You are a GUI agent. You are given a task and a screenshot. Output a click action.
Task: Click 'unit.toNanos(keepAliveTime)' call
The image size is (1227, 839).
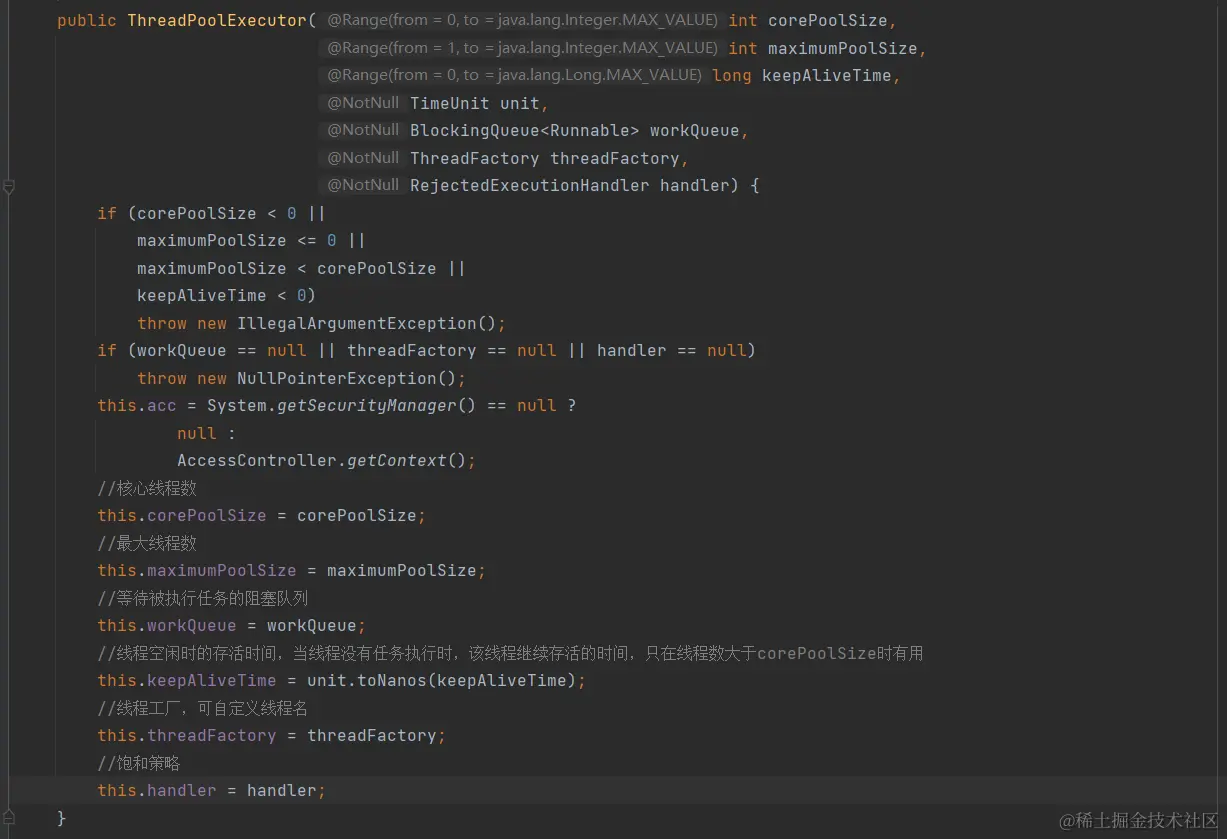tap(441, 681)
